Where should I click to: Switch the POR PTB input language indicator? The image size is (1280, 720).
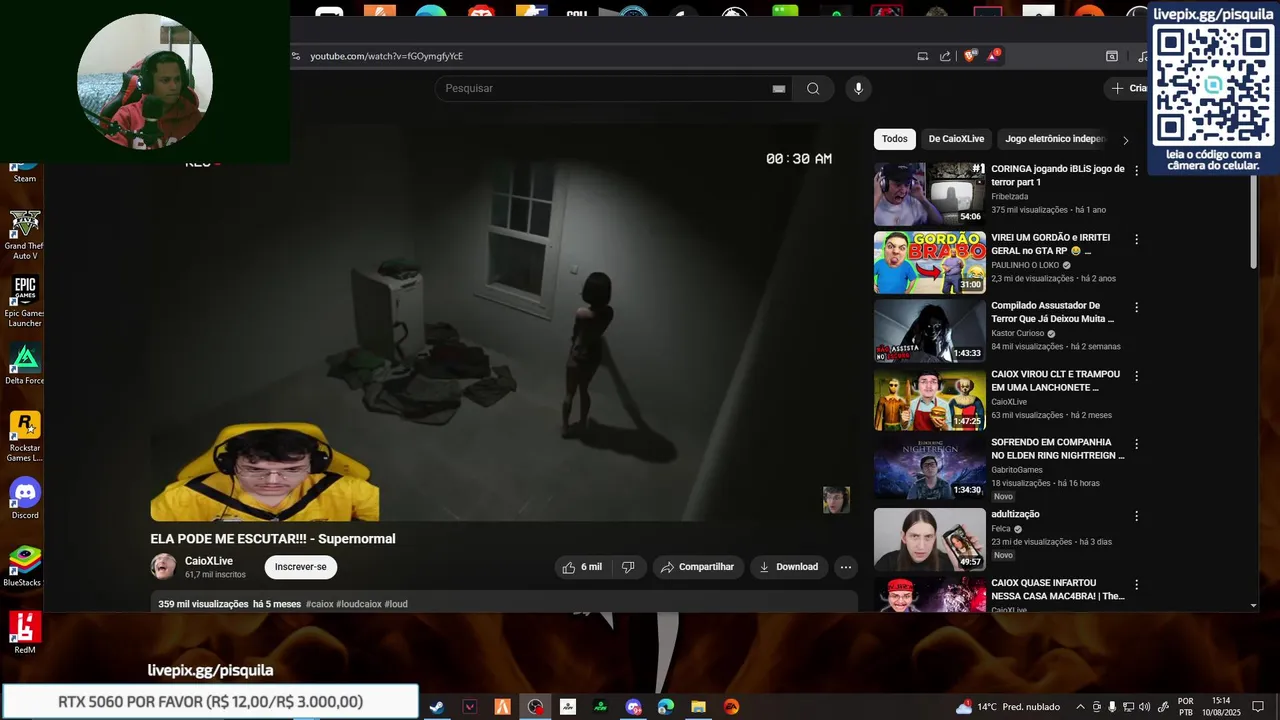click(x=1186, y=707)
